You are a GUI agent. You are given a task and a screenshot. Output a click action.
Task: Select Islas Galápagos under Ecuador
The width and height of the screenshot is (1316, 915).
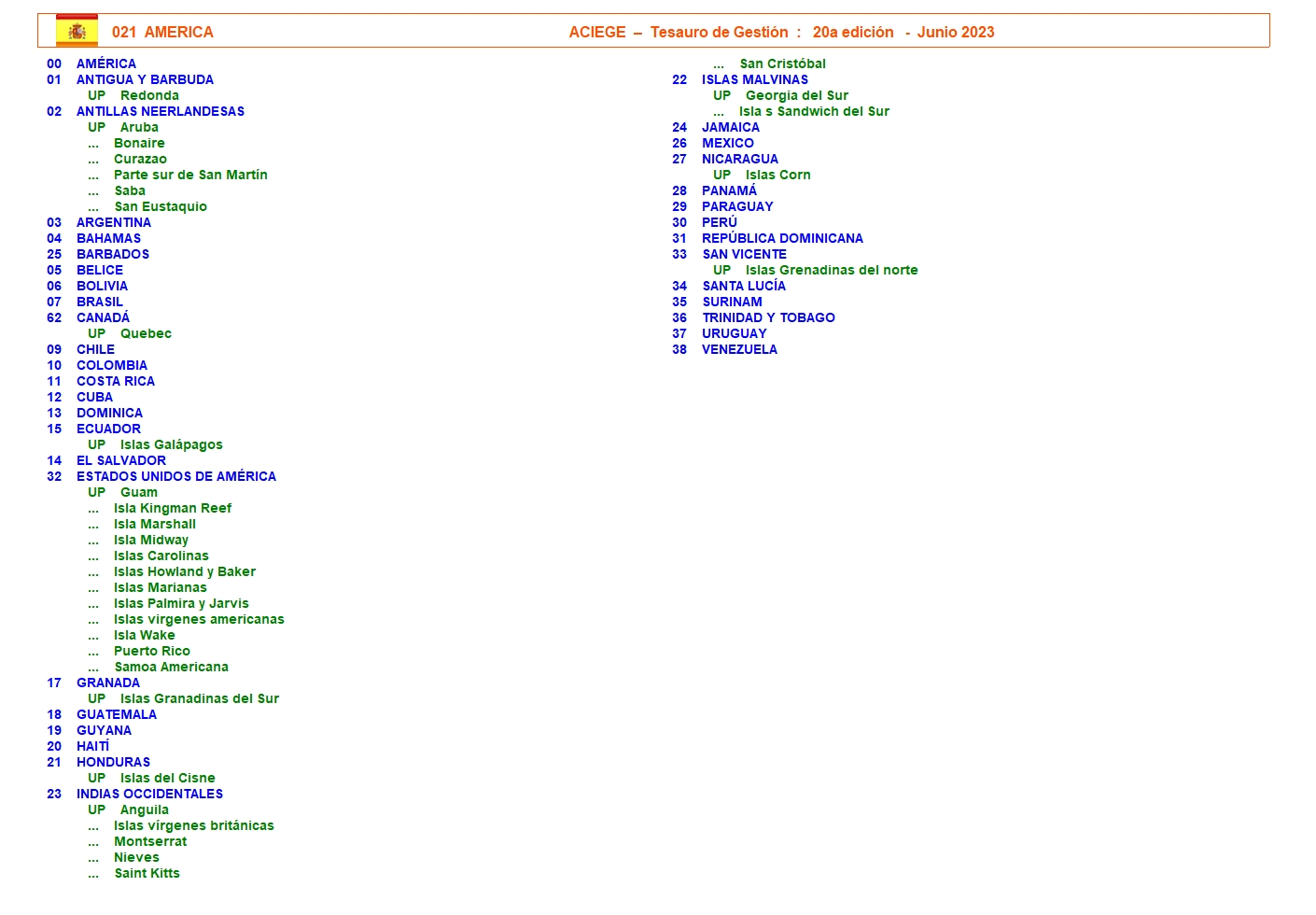(x=171, y=444)
